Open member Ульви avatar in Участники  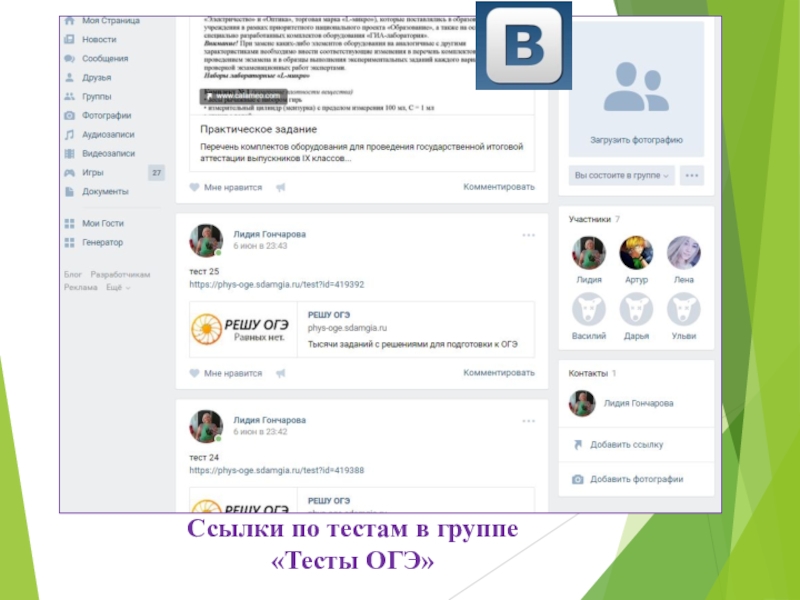(x=684, y=309)
